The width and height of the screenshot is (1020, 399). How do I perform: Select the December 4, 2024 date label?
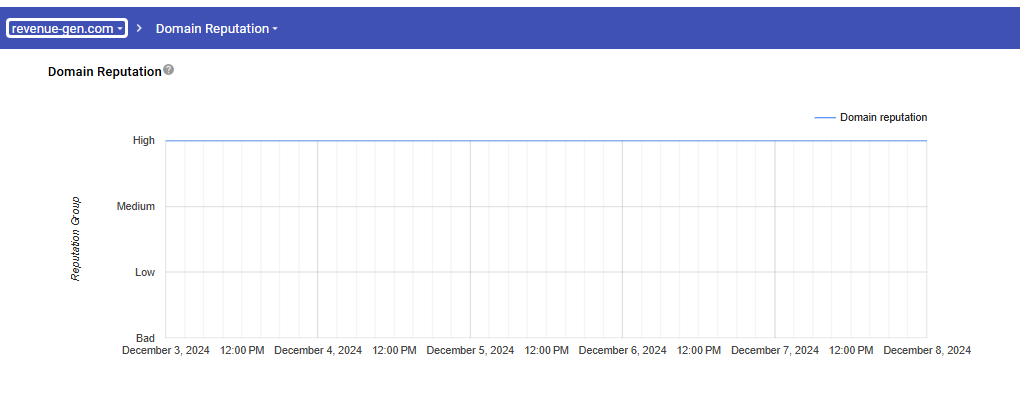point(318,350)
